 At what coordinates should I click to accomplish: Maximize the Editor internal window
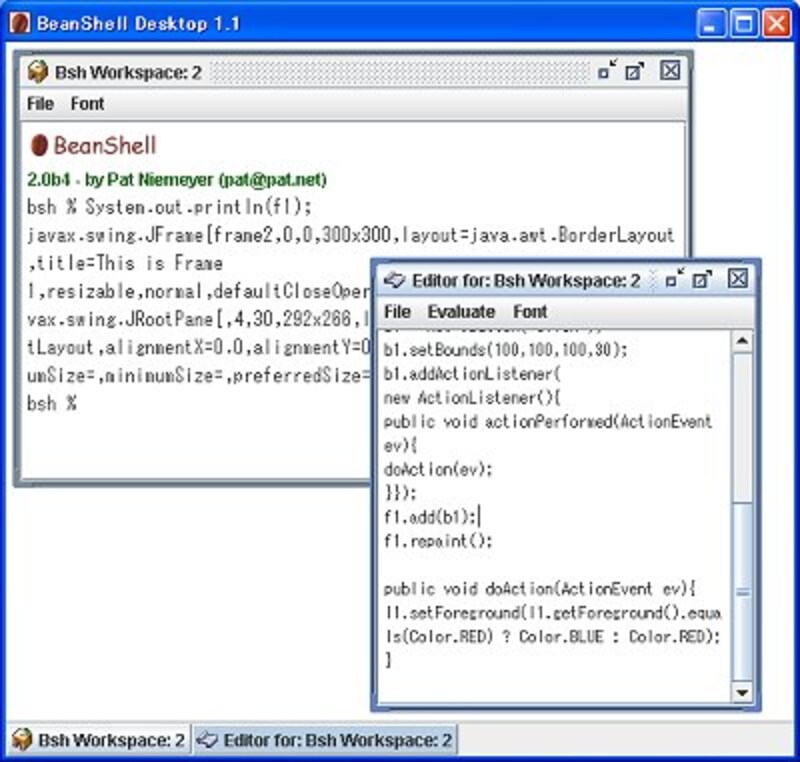coord(702,280)
